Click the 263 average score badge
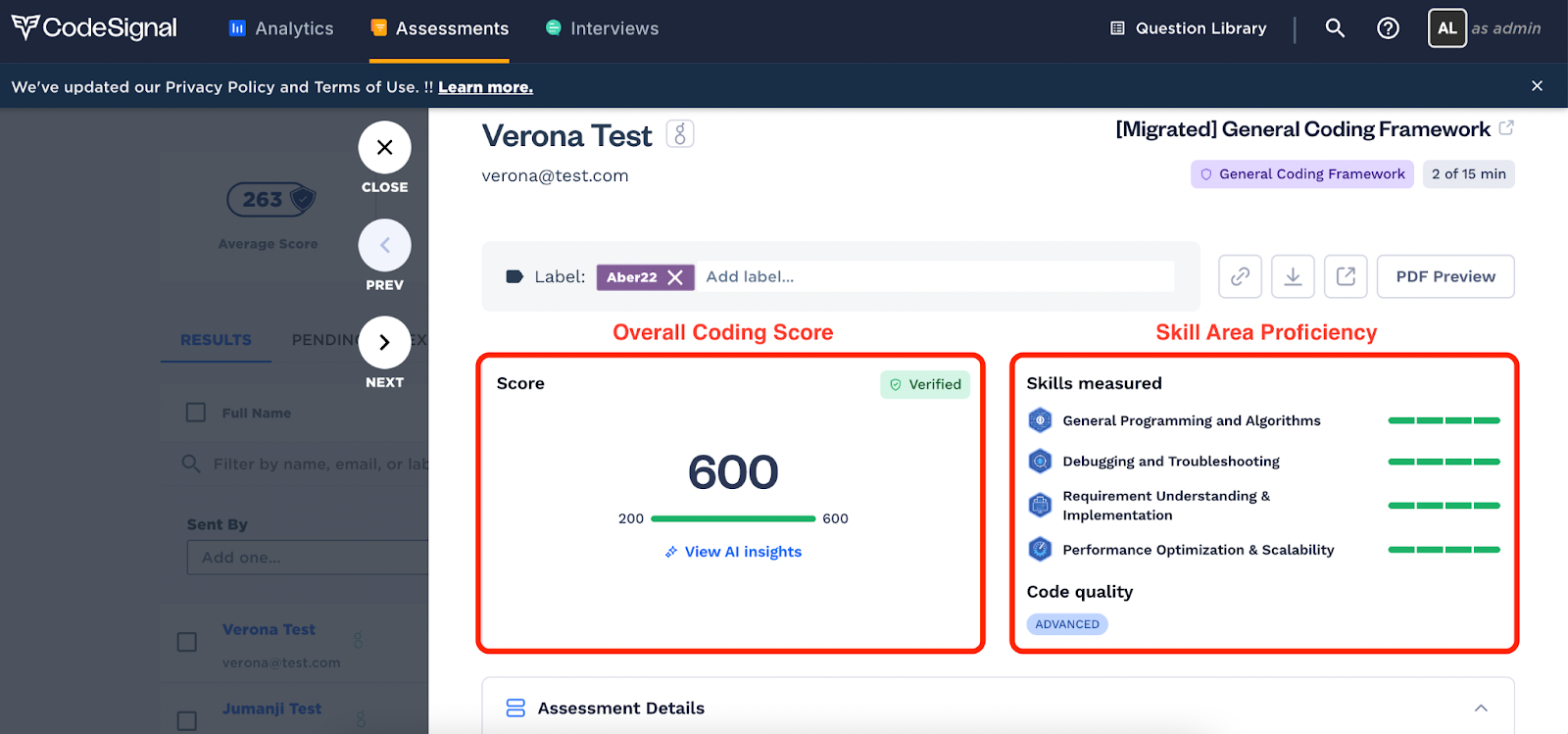Screen dimensions: 1568x734 (271, 200)
